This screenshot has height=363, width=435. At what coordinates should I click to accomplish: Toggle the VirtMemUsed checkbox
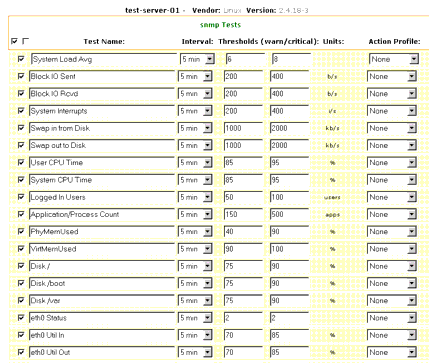pyautogui.click(x=21, y=249)
